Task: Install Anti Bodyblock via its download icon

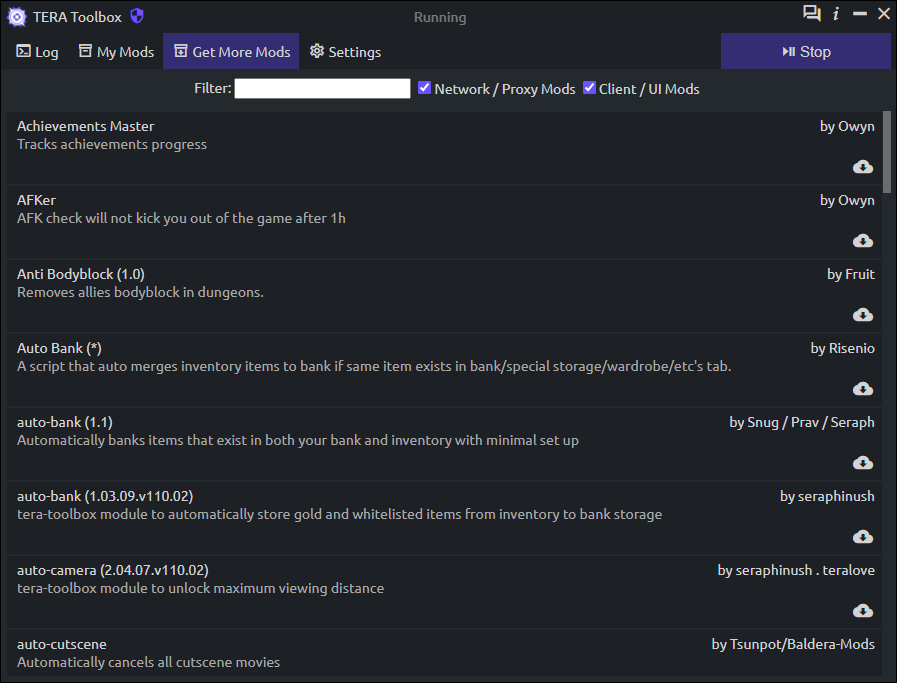Action: pos(863,315)
